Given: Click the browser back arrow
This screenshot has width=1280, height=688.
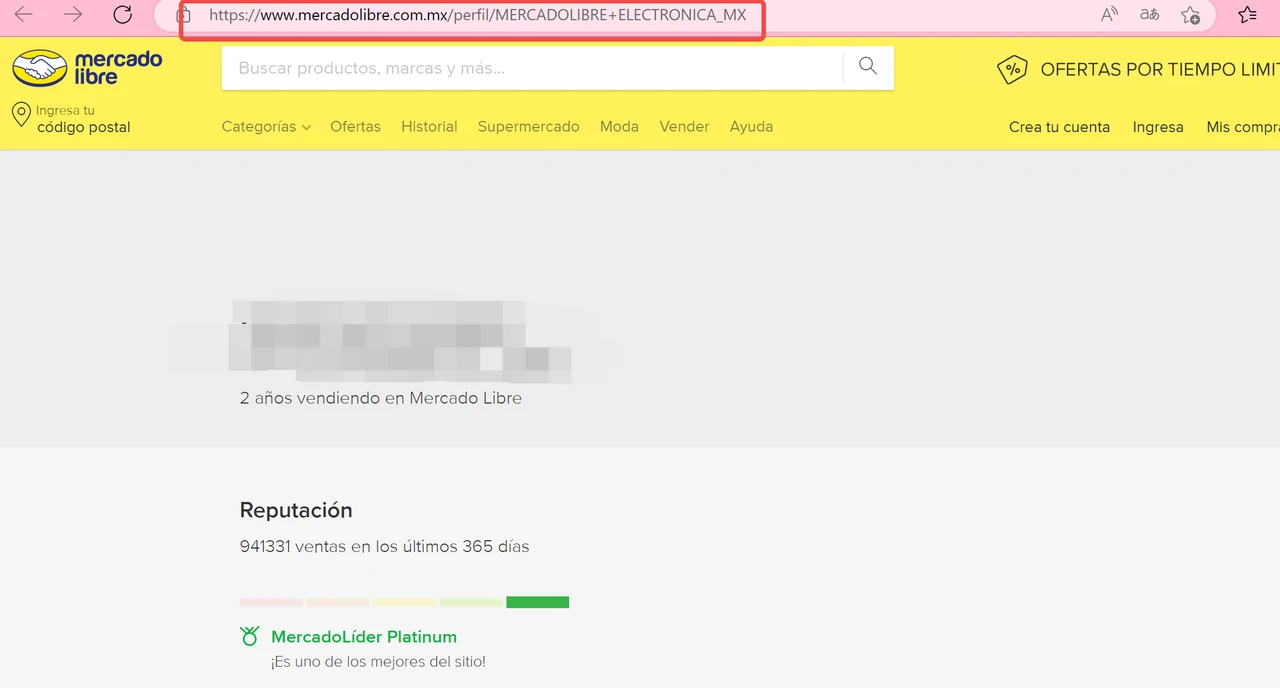Looking at the screenshot, I should click(23, 15).
